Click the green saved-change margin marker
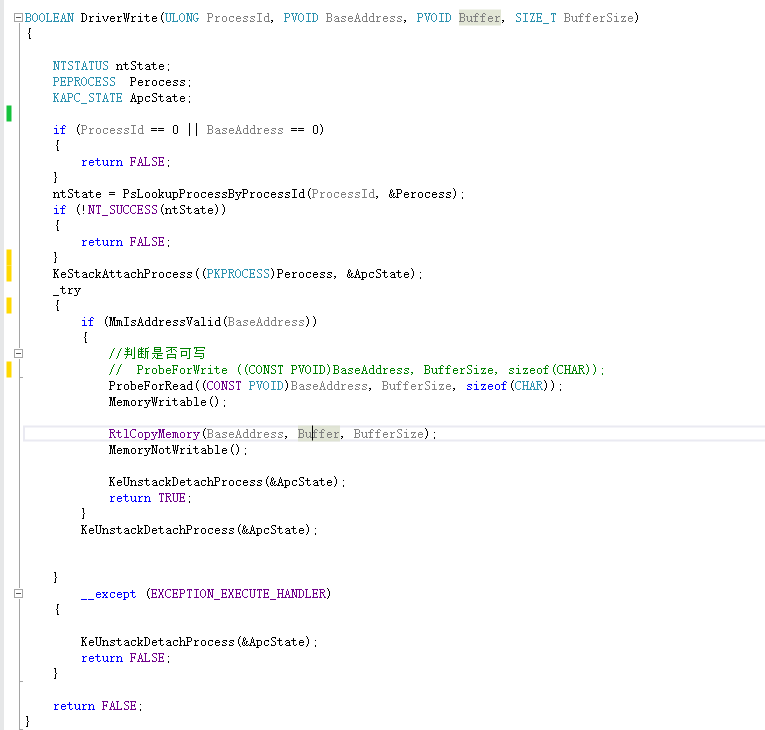The height and width of the screenshot is (730, 765). pyautogui.click(x=9, y=113)
